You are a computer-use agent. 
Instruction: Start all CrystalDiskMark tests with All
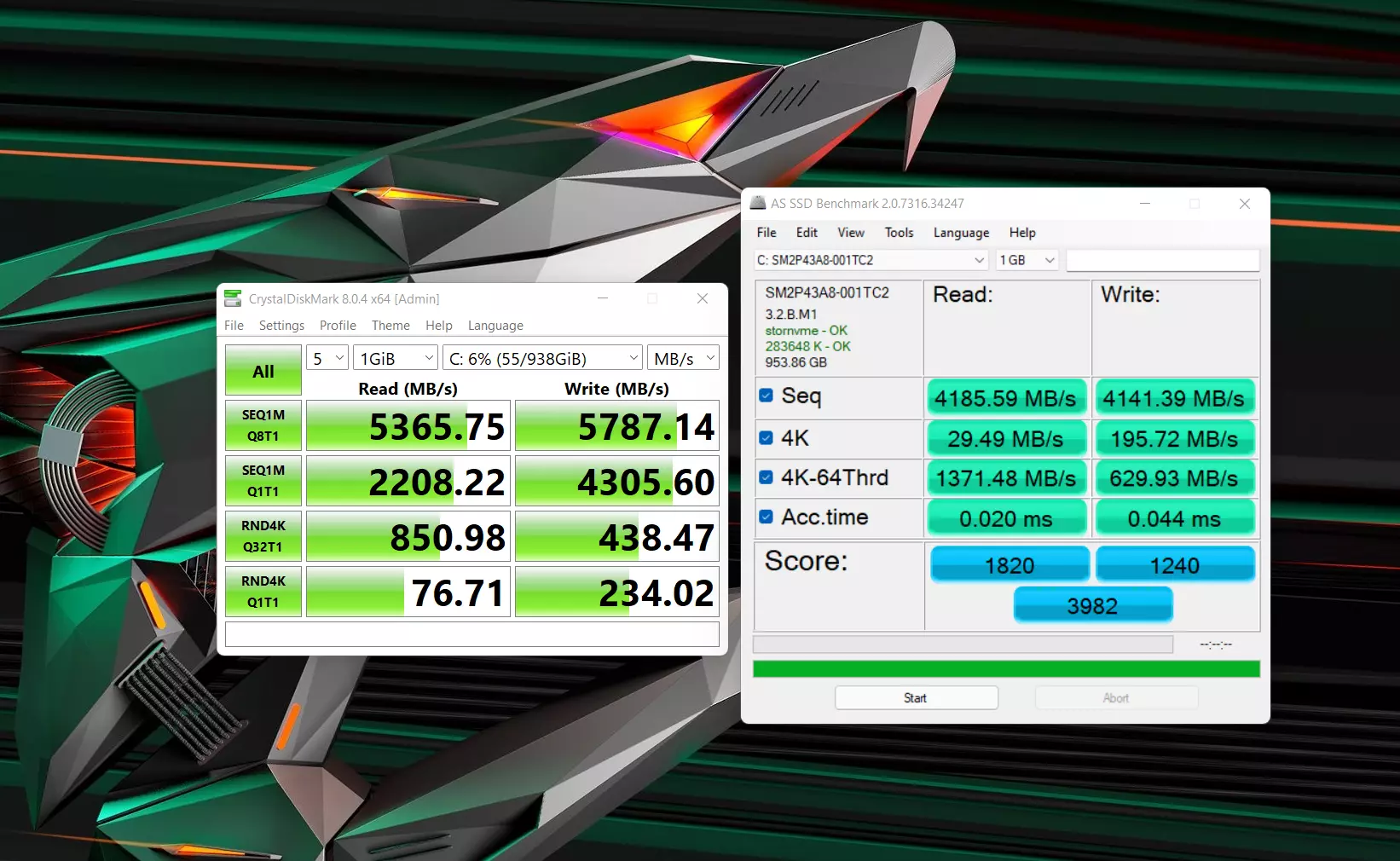pos(263,371)
